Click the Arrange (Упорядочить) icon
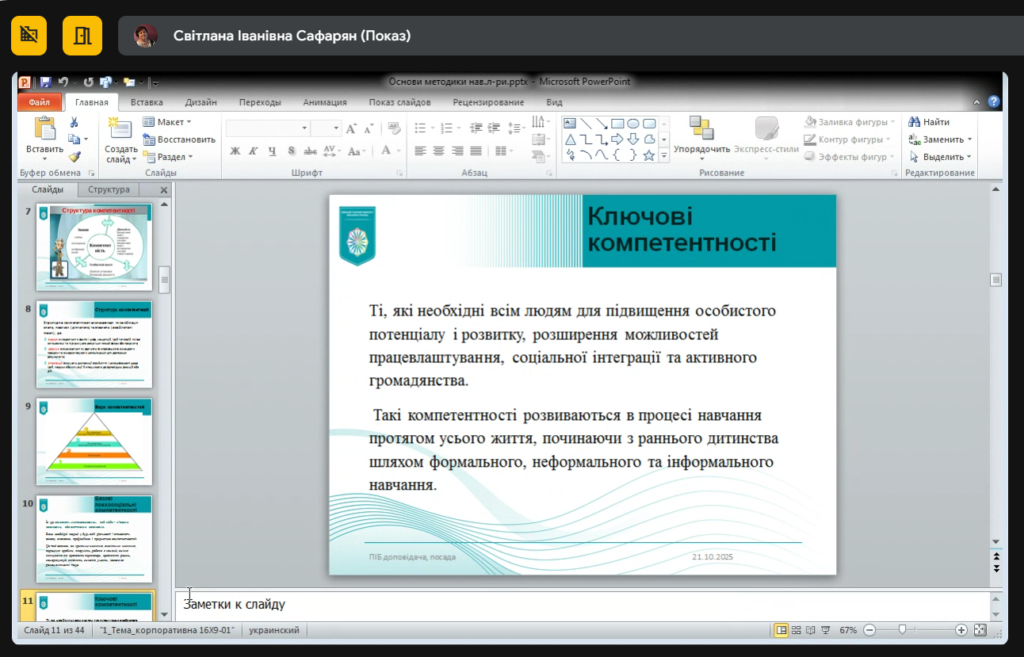Screen dimensions: 1024x657 [701, 128]
